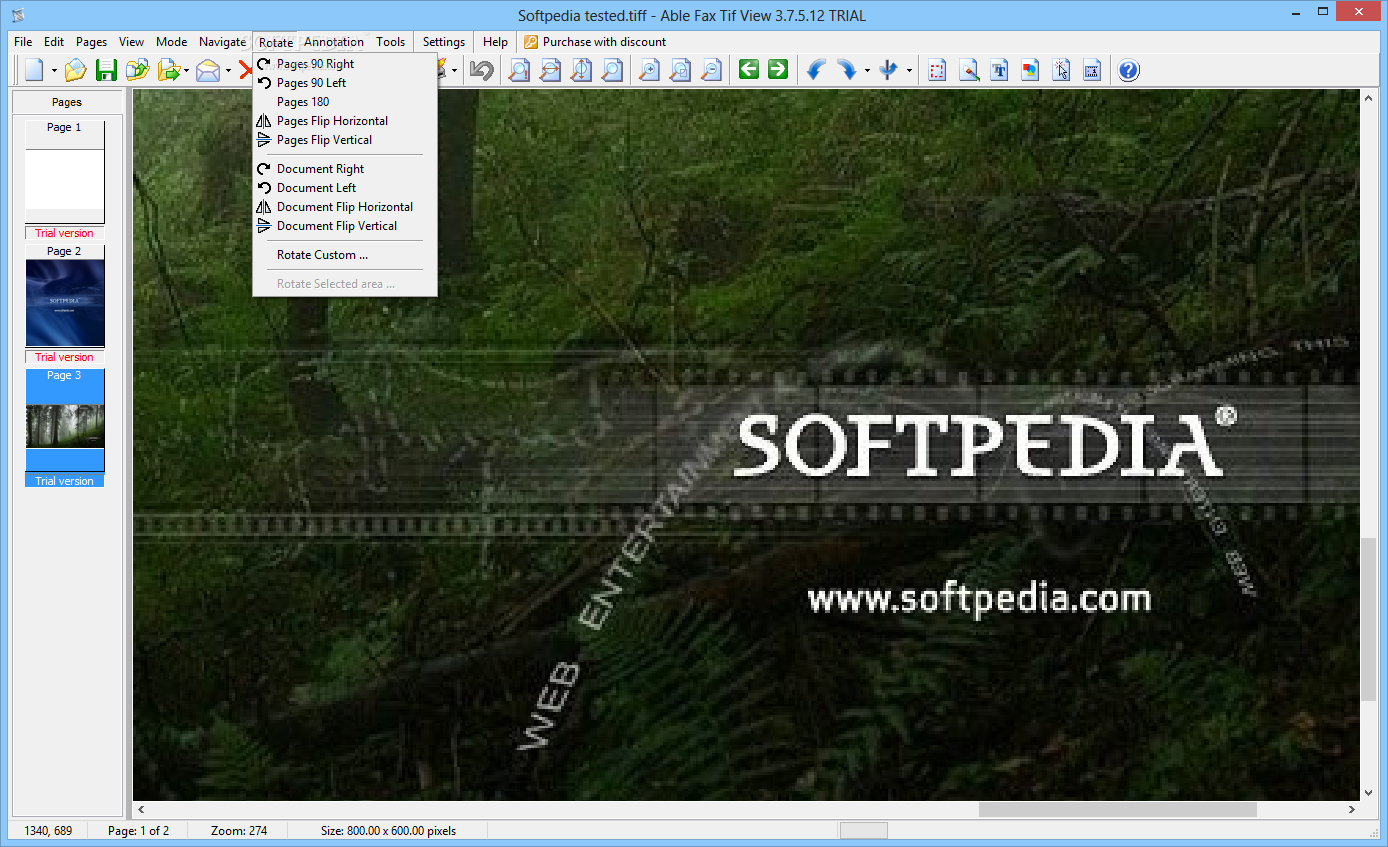Choose Pages 180 menu entry
This screenshot has height=847, width=1388.
click(x=345, y=102)
